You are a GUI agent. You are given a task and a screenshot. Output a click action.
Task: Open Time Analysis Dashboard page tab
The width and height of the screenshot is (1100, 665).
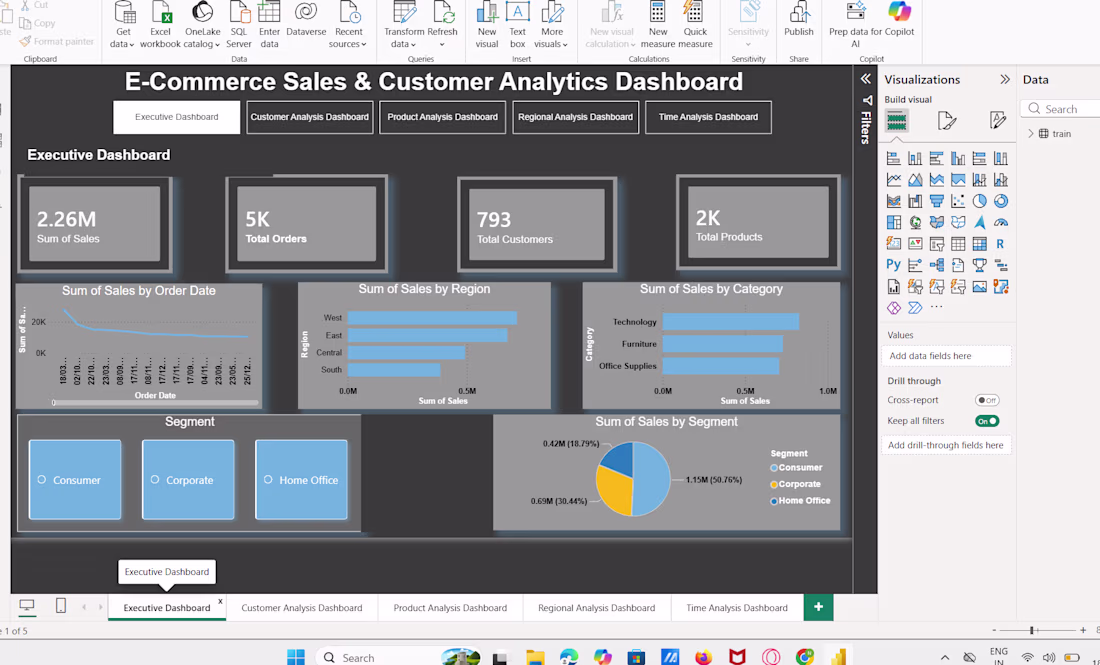click(x=737, y=607)
